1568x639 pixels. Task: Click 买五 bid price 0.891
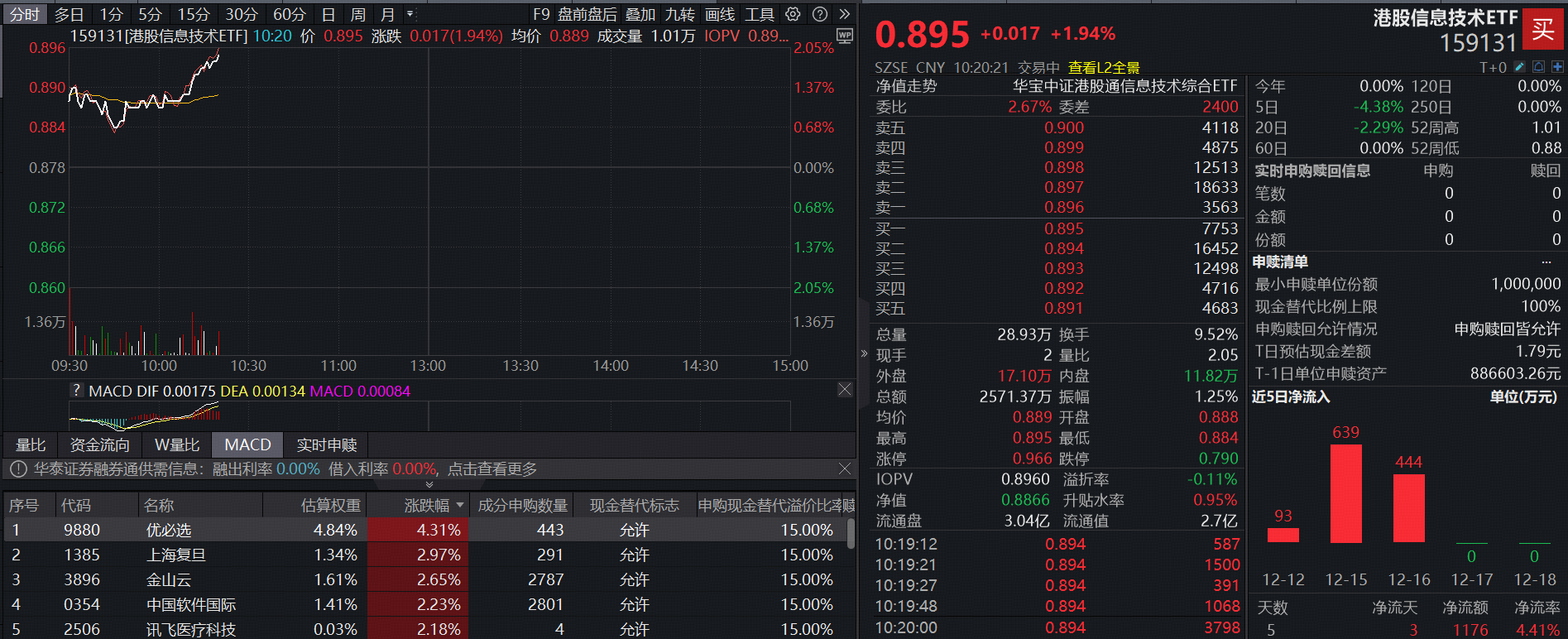coord(1063,308)
